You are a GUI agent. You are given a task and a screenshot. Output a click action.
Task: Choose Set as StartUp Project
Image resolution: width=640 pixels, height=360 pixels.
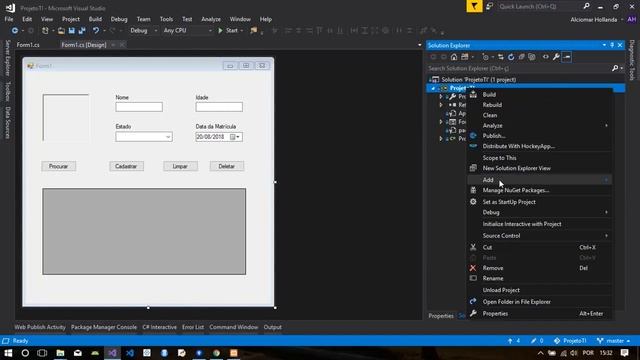(539, 202)
